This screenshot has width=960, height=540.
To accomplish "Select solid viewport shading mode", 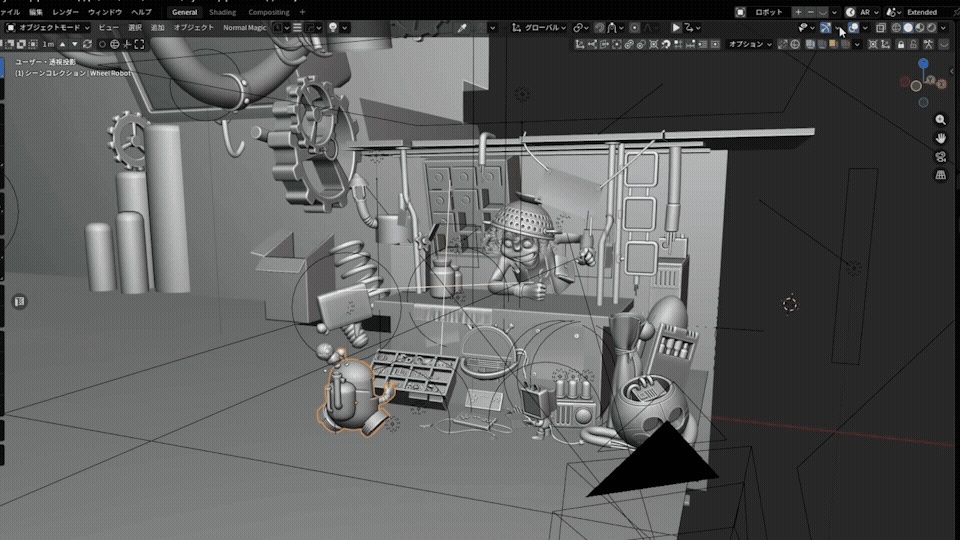I will coord(909,28).
